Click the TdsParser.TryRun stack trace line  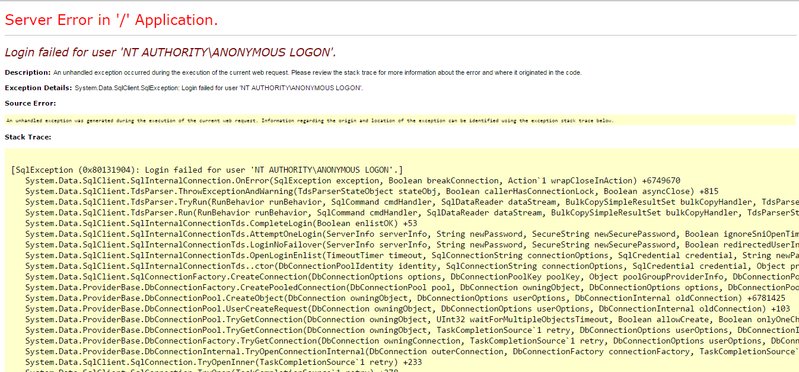click(x=412, y=202)
